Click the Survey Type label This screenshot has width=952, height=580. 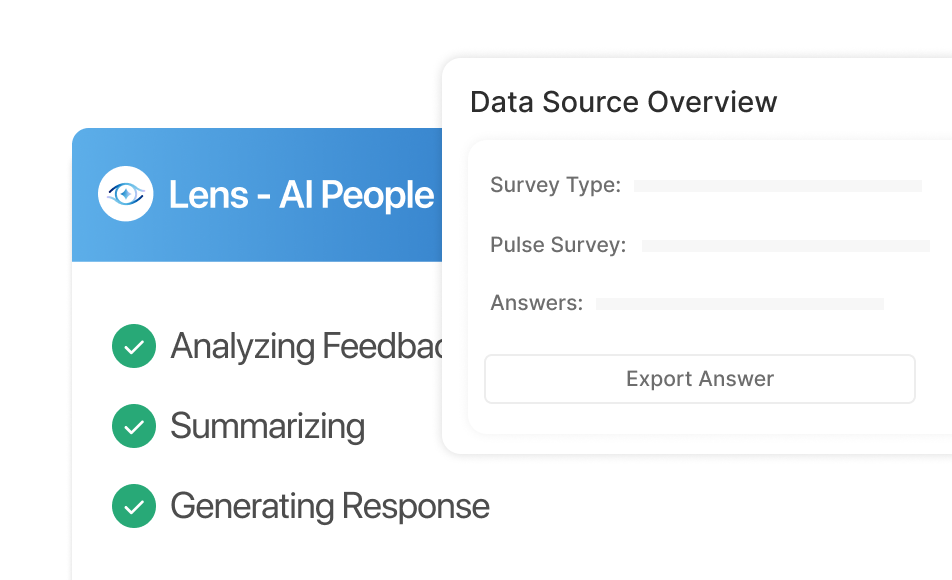556,185
